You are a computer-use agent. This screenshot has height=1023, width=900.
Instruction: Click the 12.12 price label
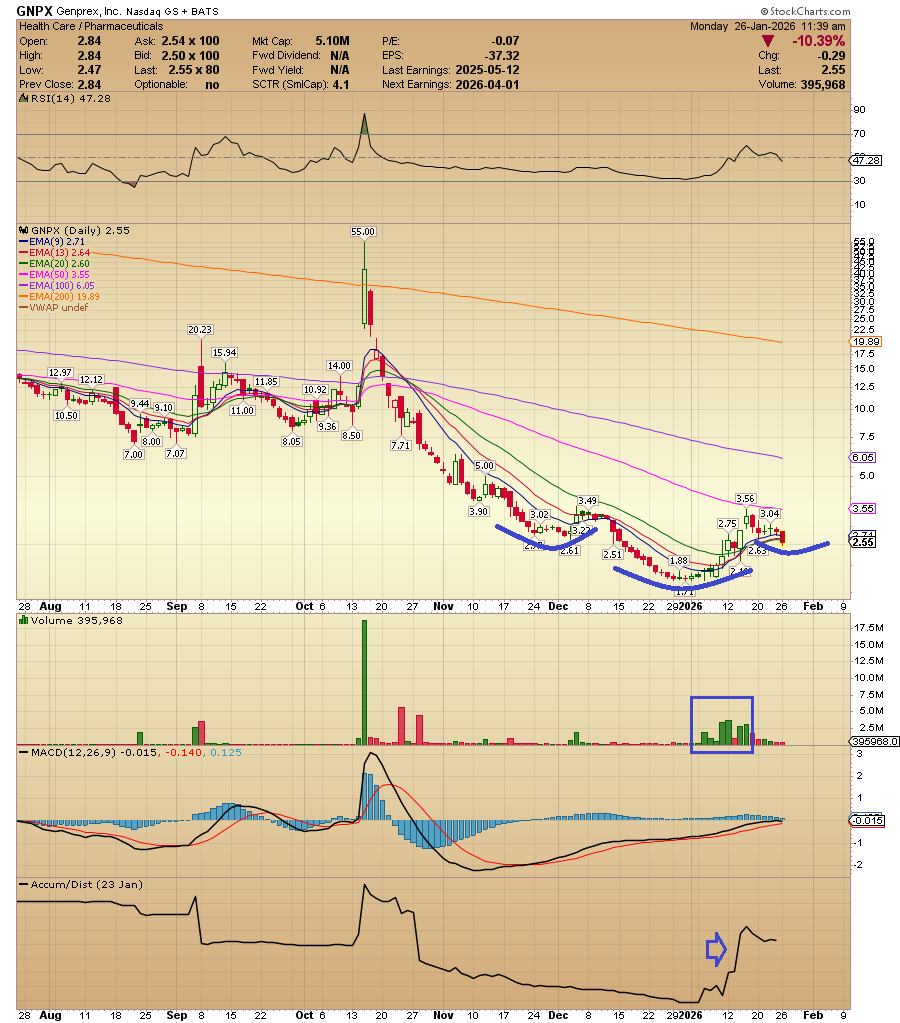pos(91,380)
